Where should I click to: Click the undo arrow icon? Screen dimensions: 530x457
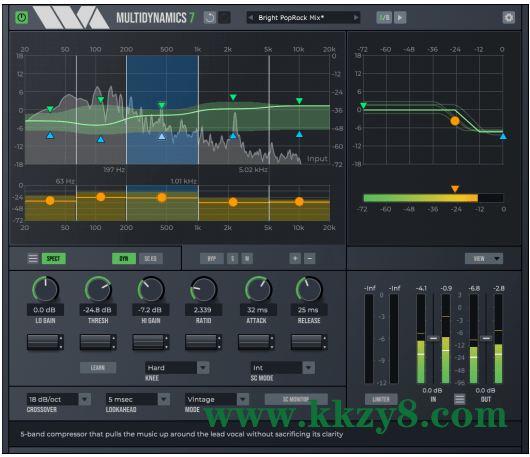[x=210, y=18]
